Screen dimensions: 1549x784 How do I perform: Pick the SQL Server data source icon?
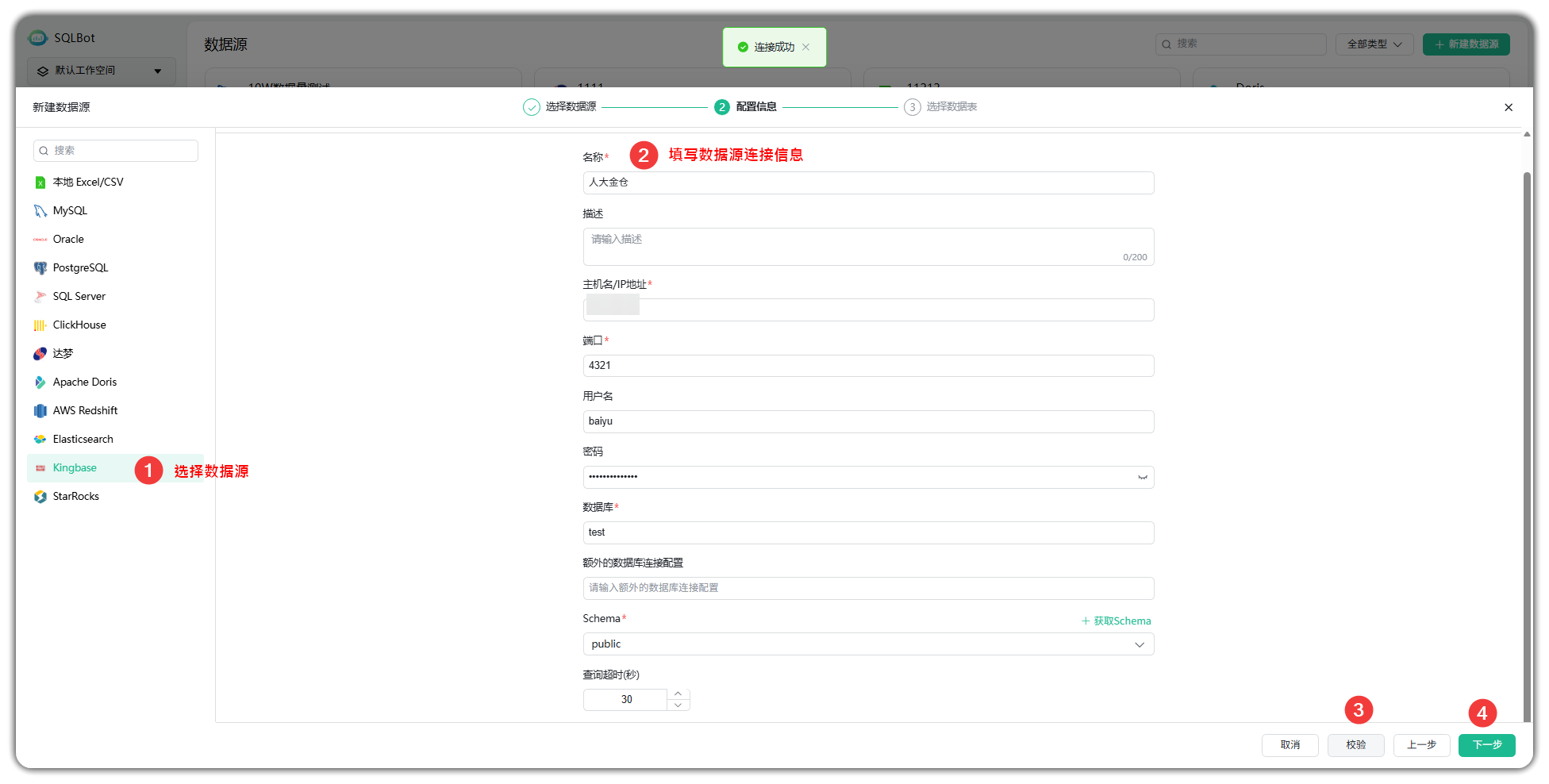[40, 296]
